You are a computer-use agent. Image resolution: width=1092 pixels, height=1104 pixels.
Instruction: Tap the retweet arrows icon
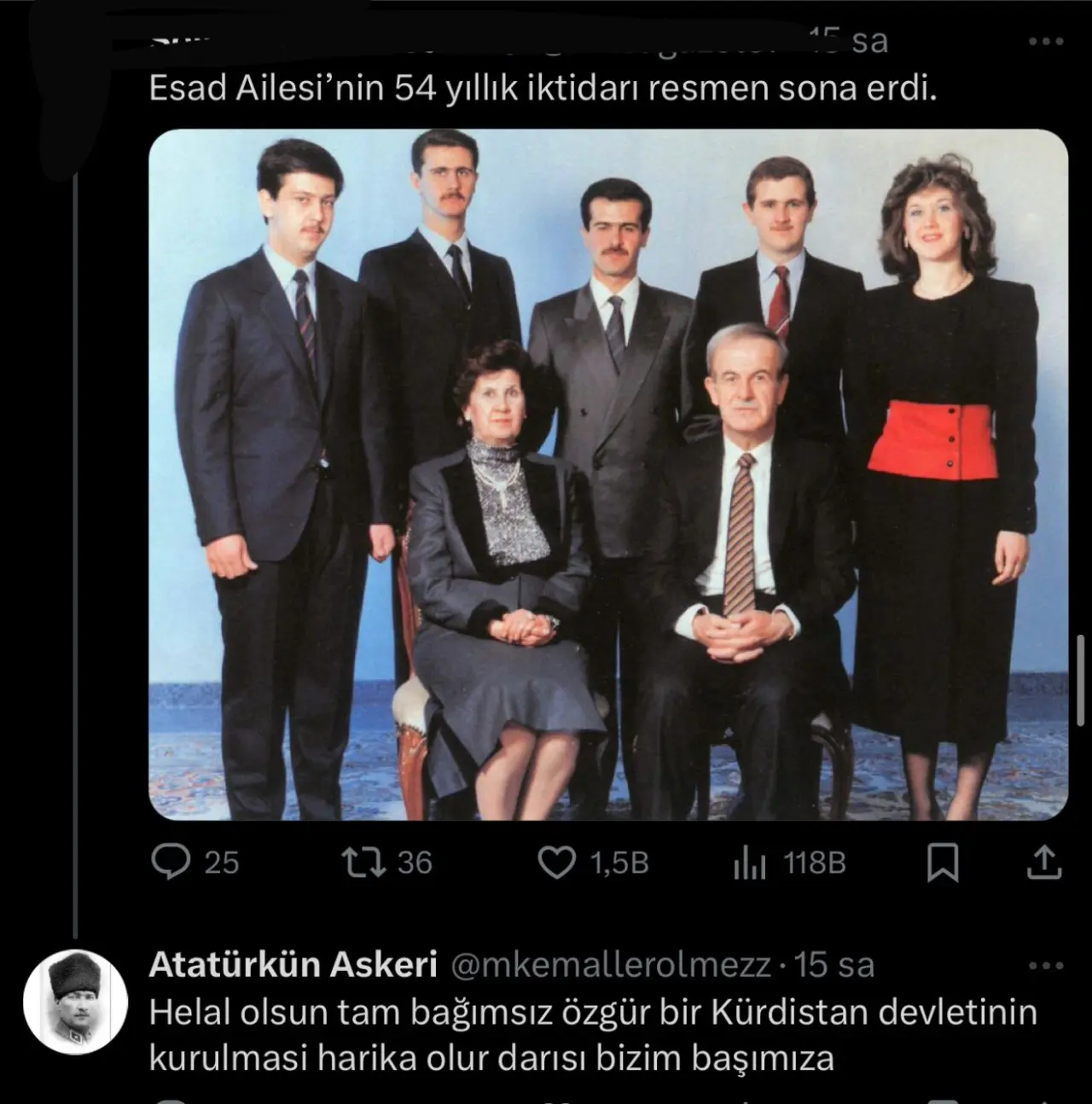point(363,863)
